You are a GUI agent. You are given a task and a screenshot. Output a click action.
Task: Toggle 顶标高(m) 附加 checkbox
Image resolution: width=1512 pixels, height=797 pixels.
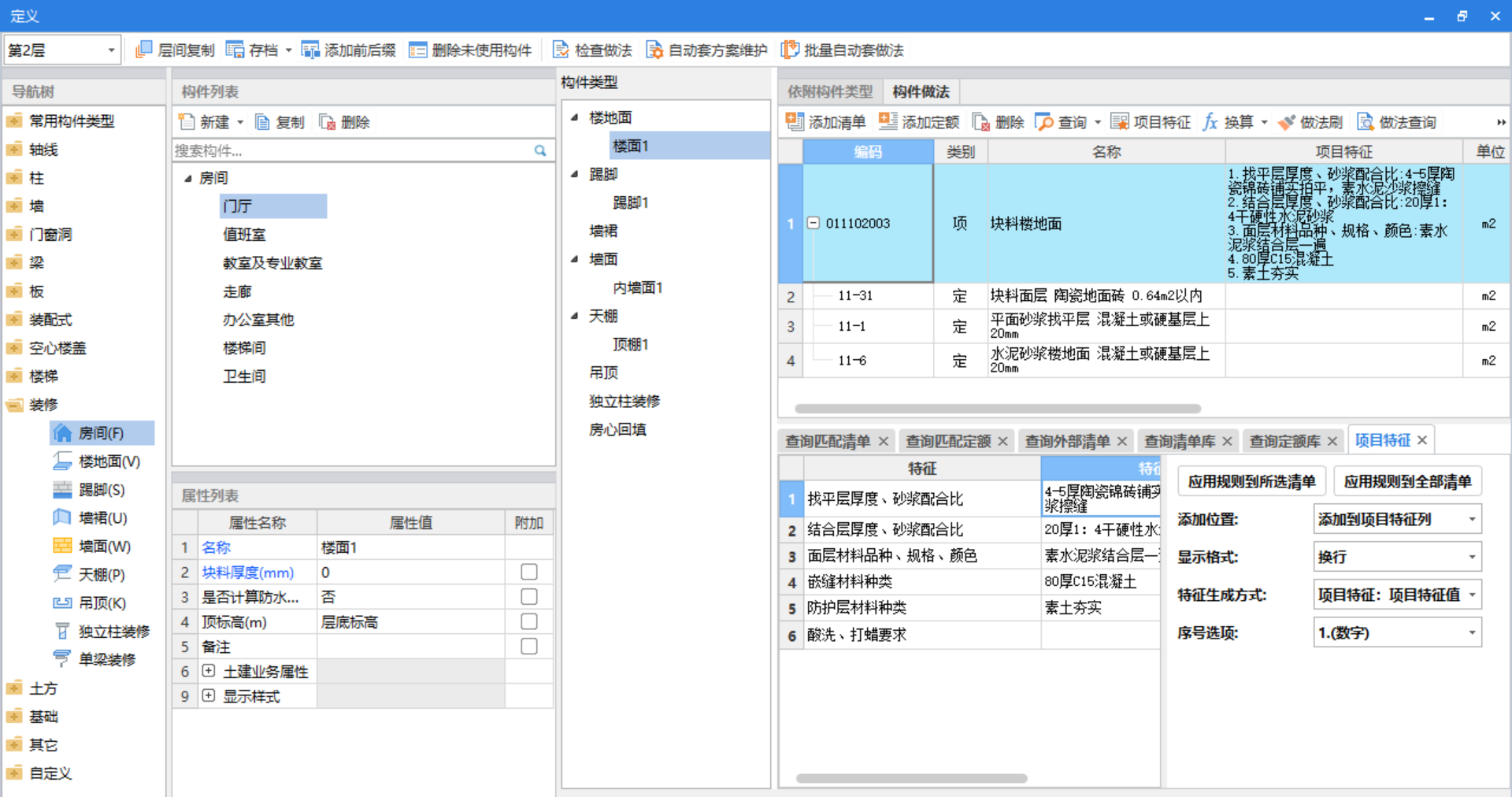tap(529, 621)
